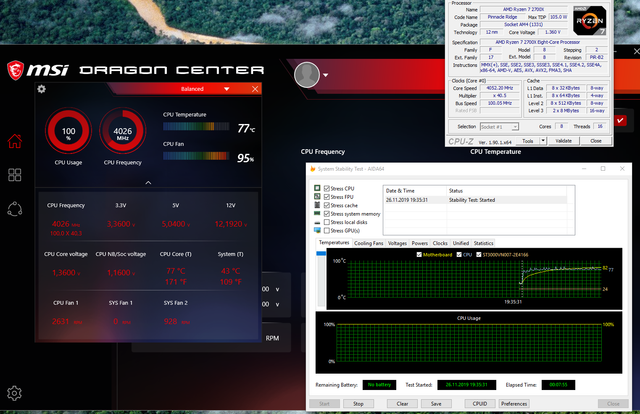The image size is (640, 414).
Task: Select the 'Stability Test: Started' log row
Action: [476, 200]
